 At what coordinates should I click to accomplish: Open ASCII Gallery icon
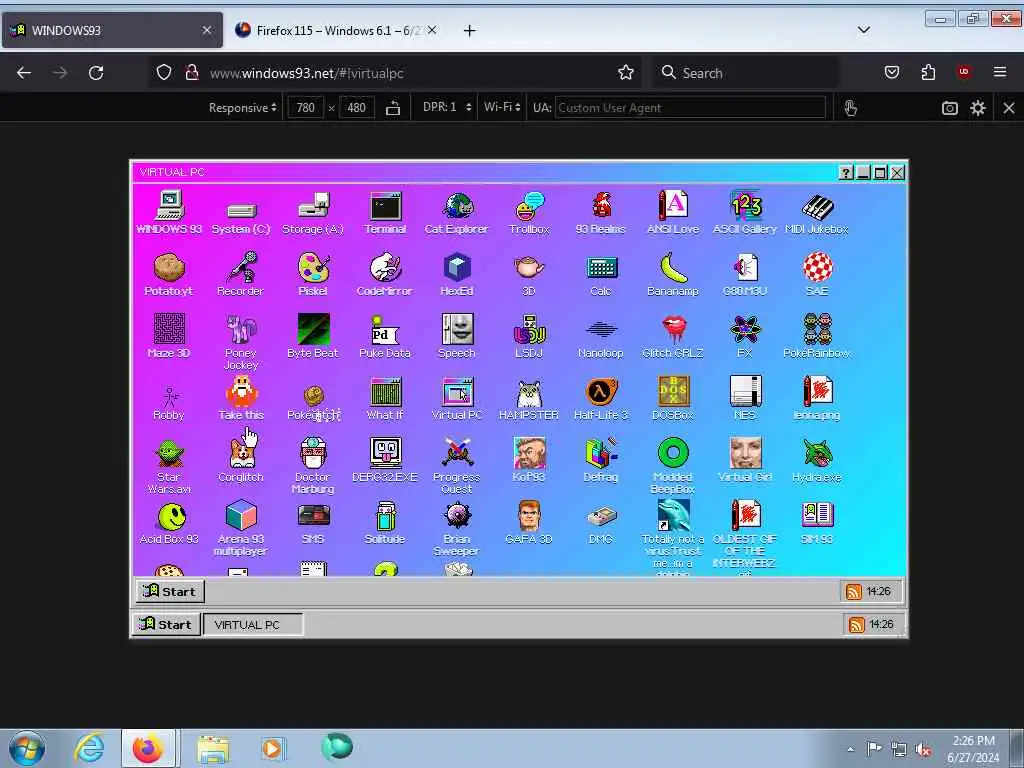tap(745, 213)
